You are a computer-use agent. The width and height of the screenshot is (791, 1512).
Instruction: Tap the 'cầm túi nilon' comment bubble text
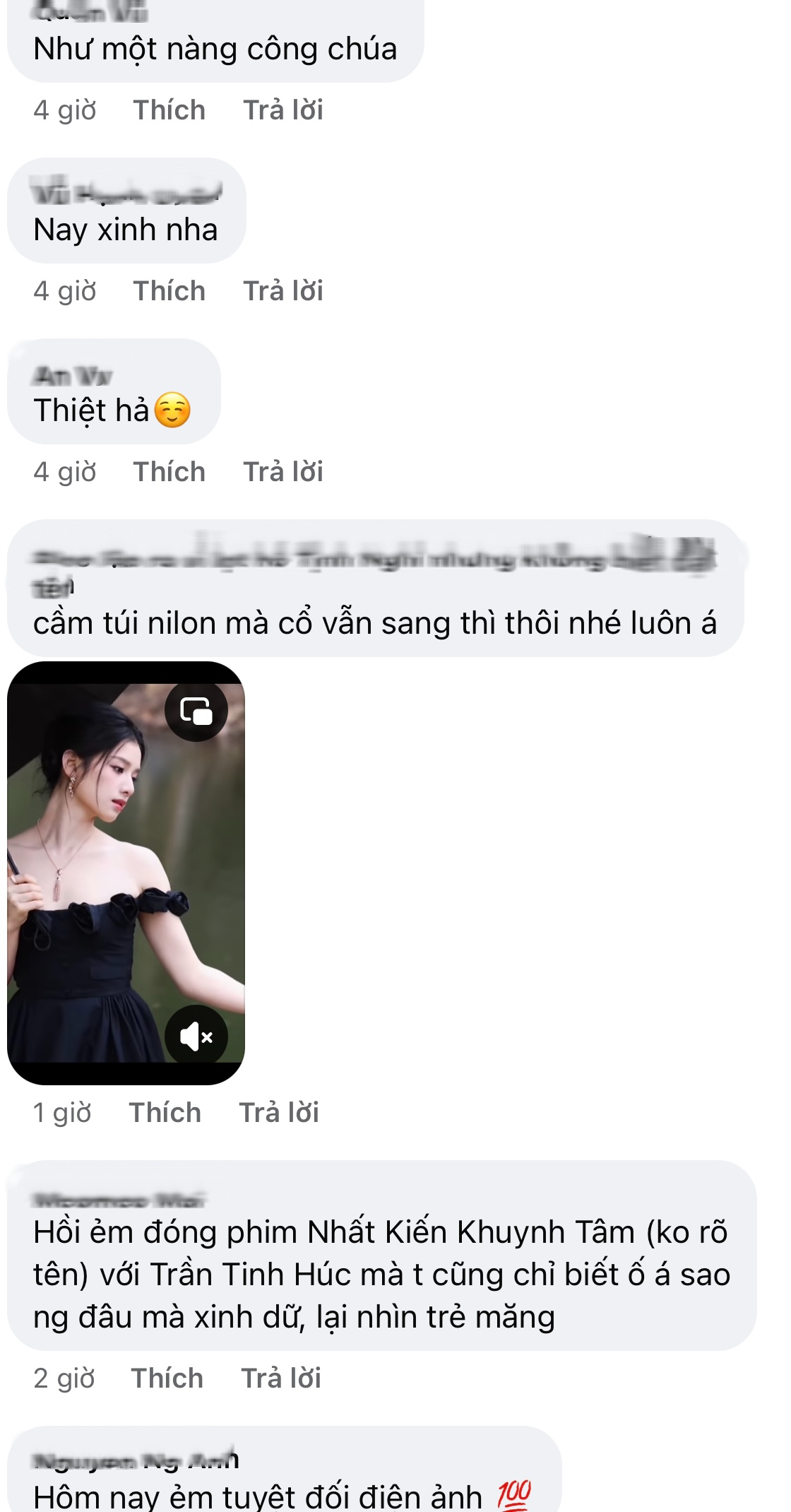pos(375,624)
